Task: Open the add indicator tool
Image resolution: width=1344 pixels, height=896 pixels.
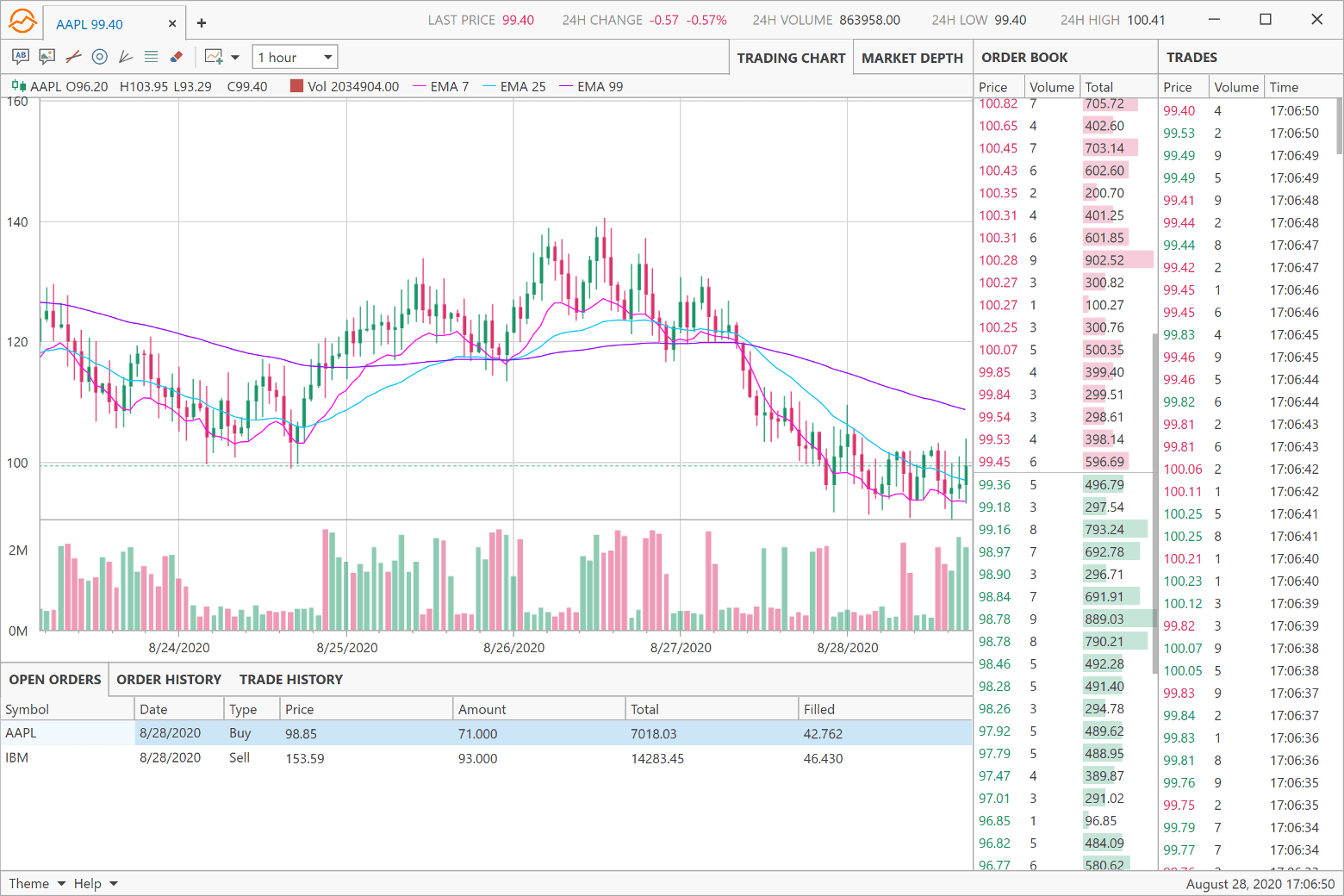Action: [213, 56]
